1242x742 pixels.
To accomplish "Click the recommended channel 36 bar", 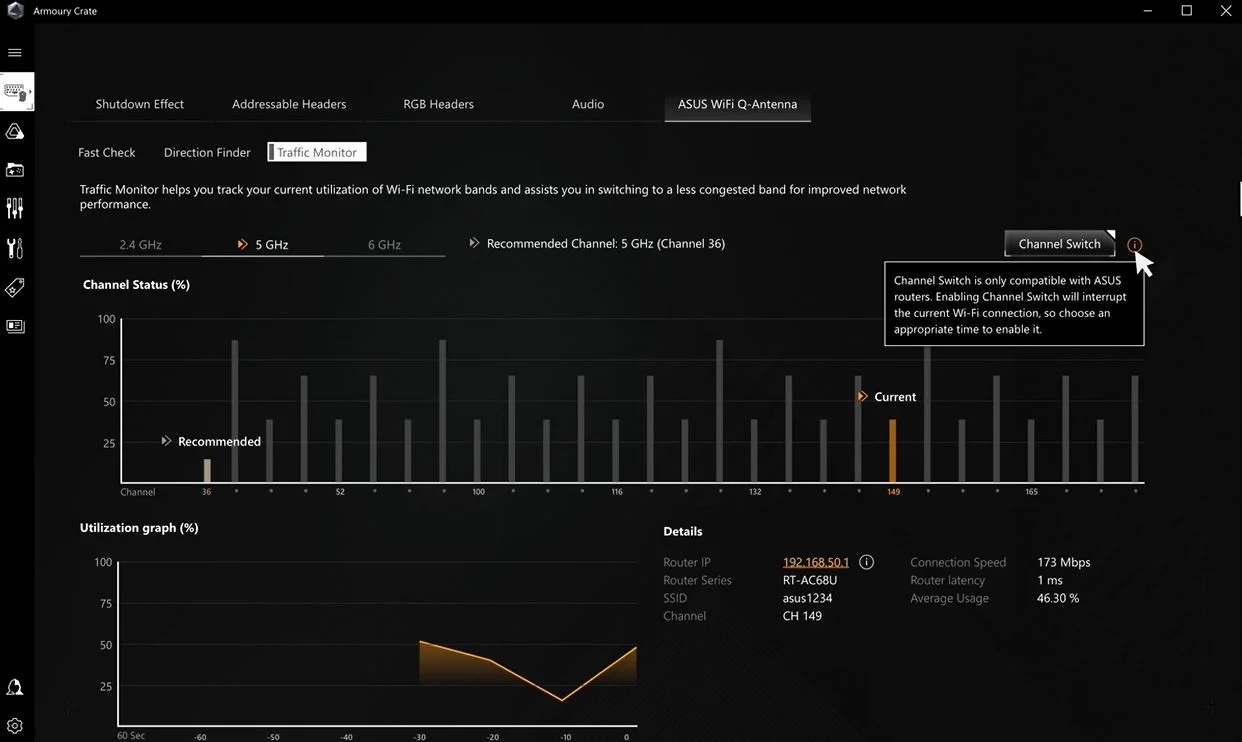I will tap(207, 471).
